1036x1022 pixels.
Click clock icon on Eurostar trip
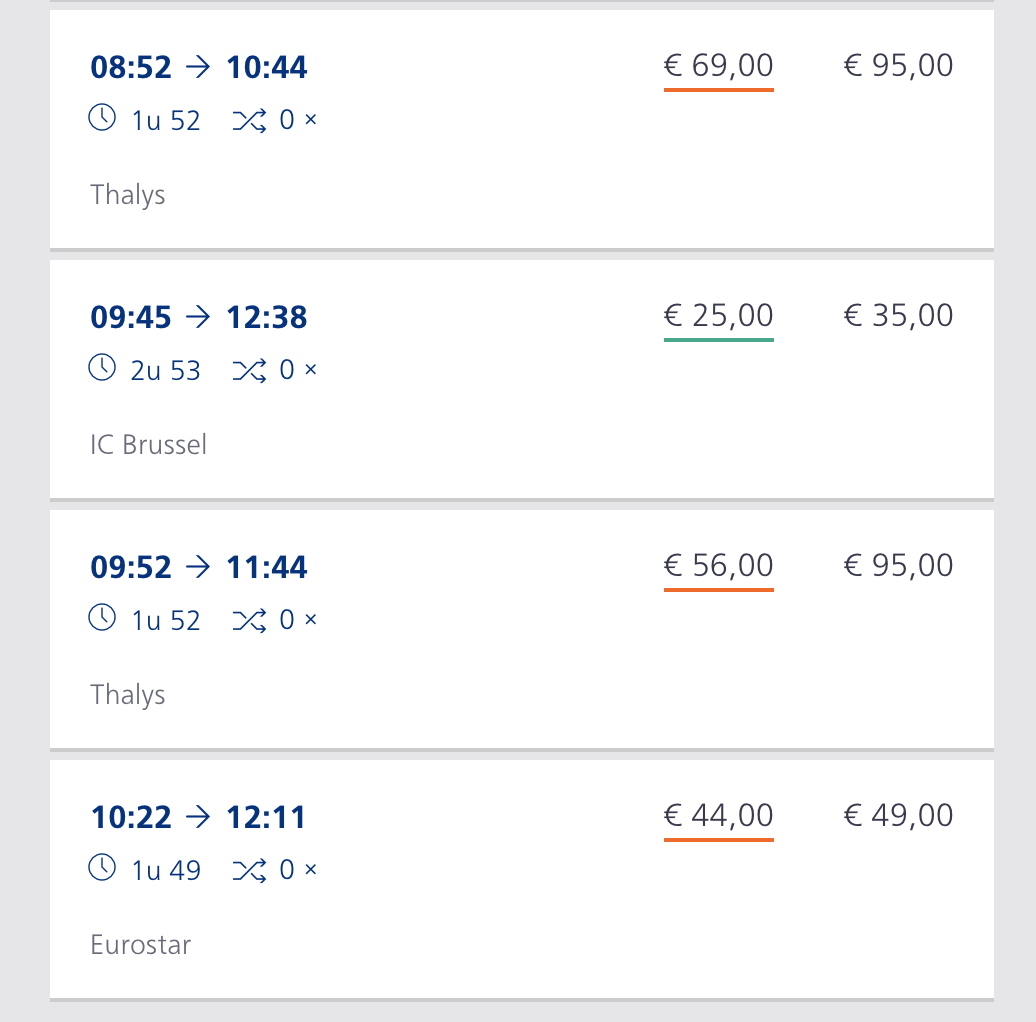point(102,869)
